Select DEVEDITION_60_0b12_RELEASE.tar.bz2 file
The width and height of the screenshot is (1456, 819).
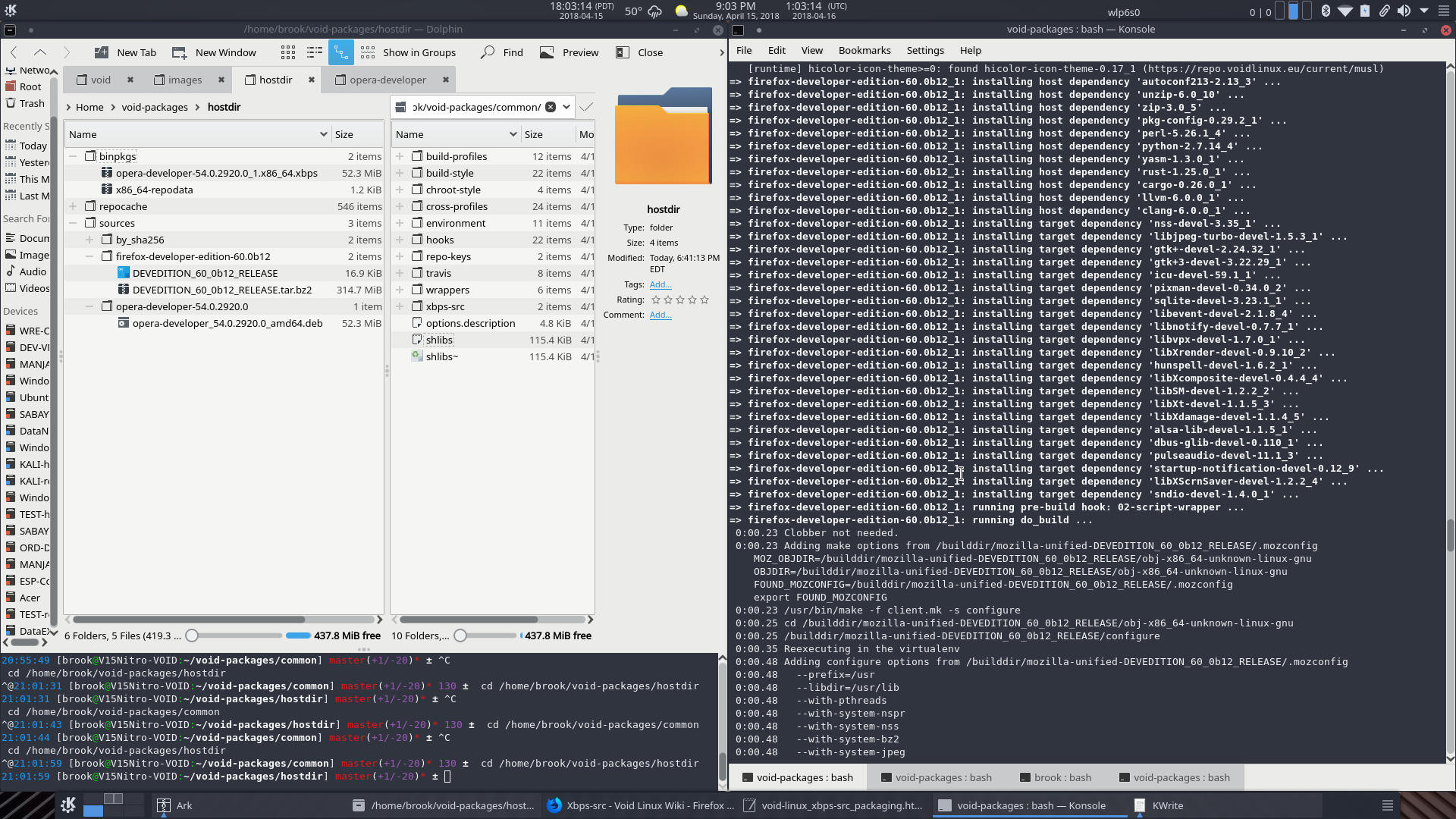[224, 290]
